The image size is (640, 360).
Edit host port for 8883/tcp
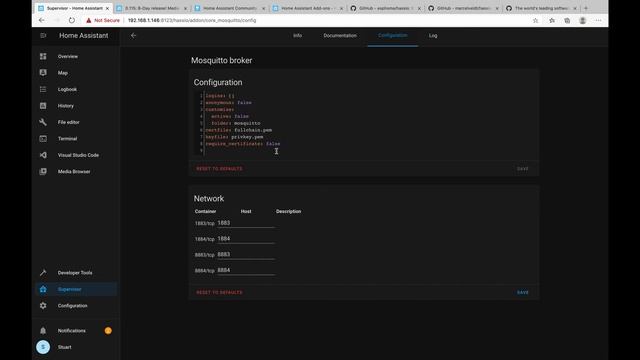pos(246,254)
